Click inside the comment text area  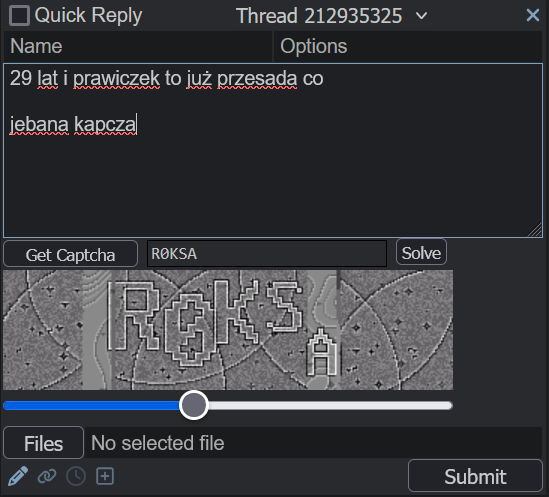pyautogui.click(x=273, y=151)
